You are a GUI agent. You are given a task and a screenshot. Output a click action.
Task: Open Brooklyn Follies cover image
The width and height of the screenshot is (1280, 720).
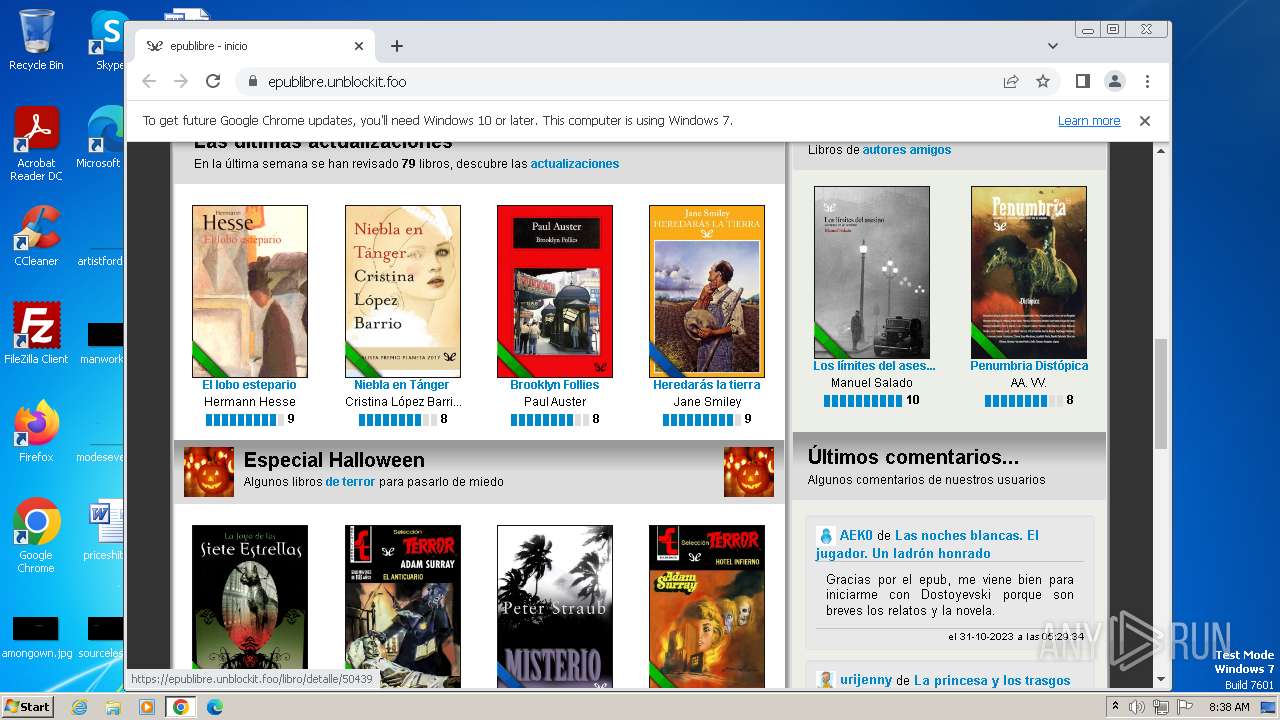coord(555,291)
